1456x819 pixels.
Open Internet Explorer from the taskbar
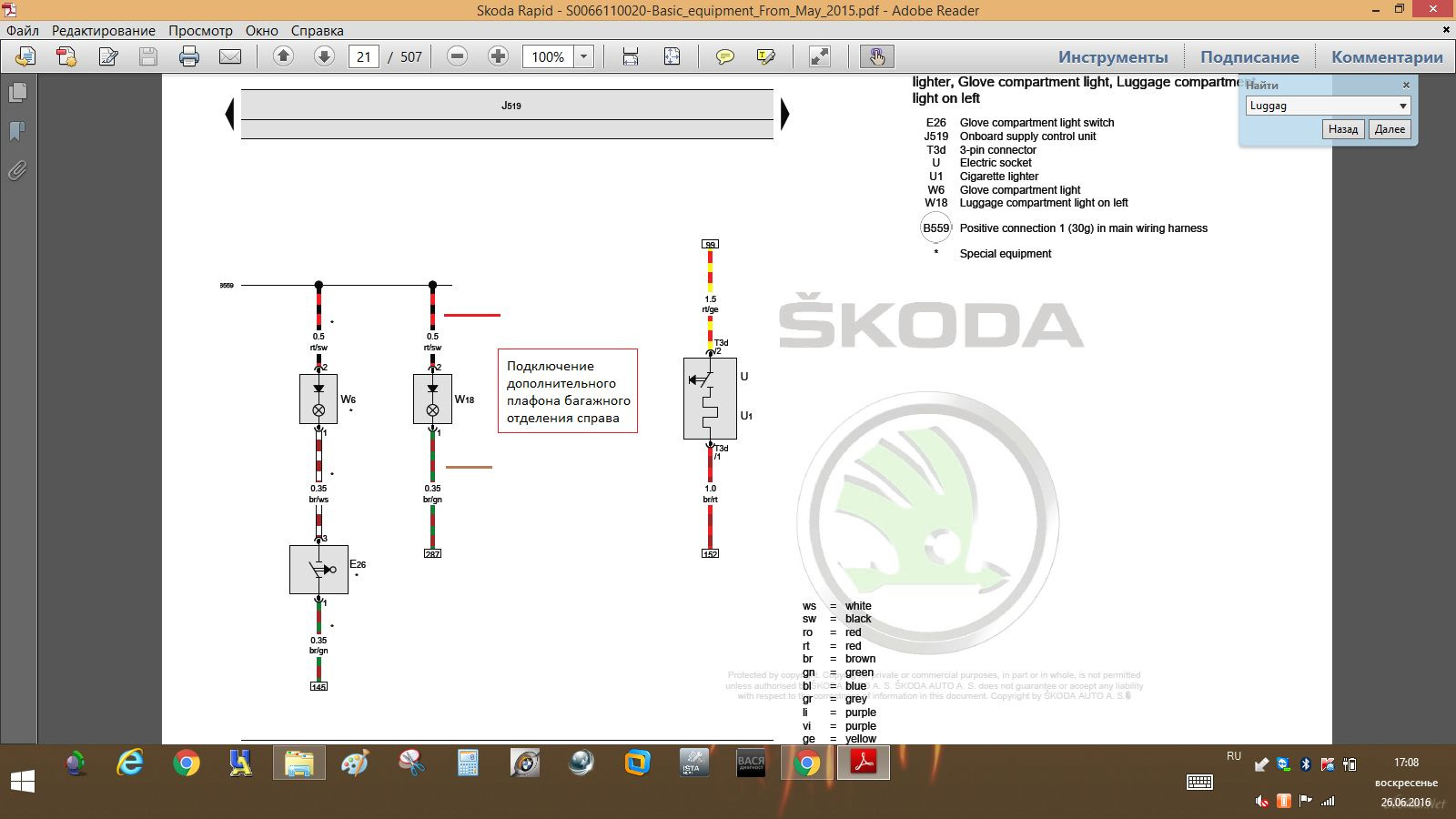click(130, 763)
